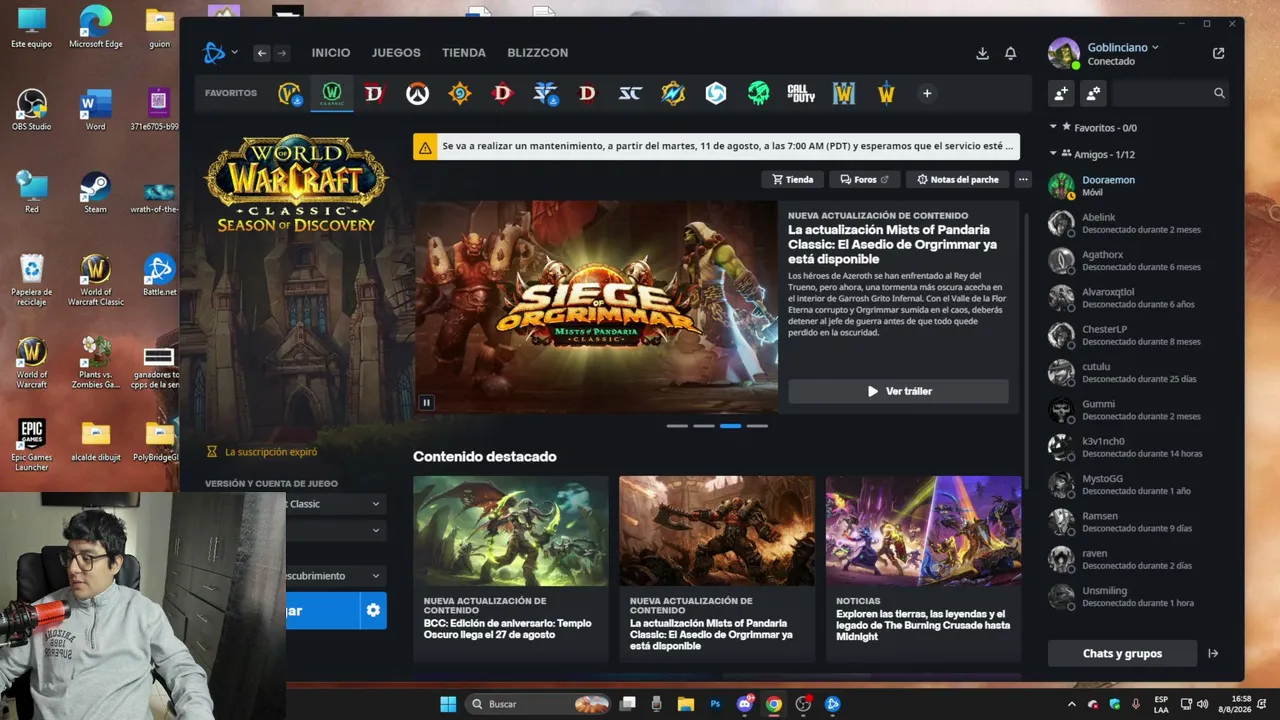The width and height of the screenshot is (1280, 720).
Task: Go to the BLIZZCON tab
Action: pyautogui.click(x=538, y=53)
